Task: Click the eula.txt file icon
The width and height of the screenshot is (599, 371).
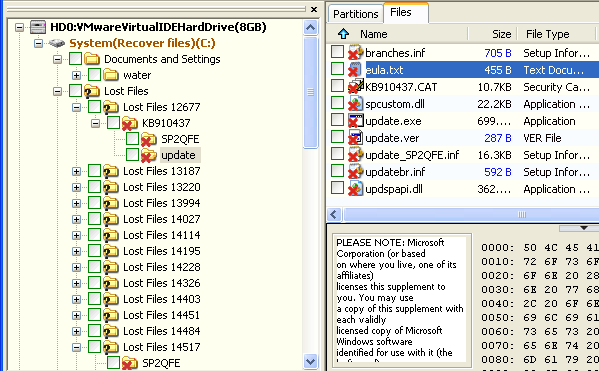Action: pos(355,70)
